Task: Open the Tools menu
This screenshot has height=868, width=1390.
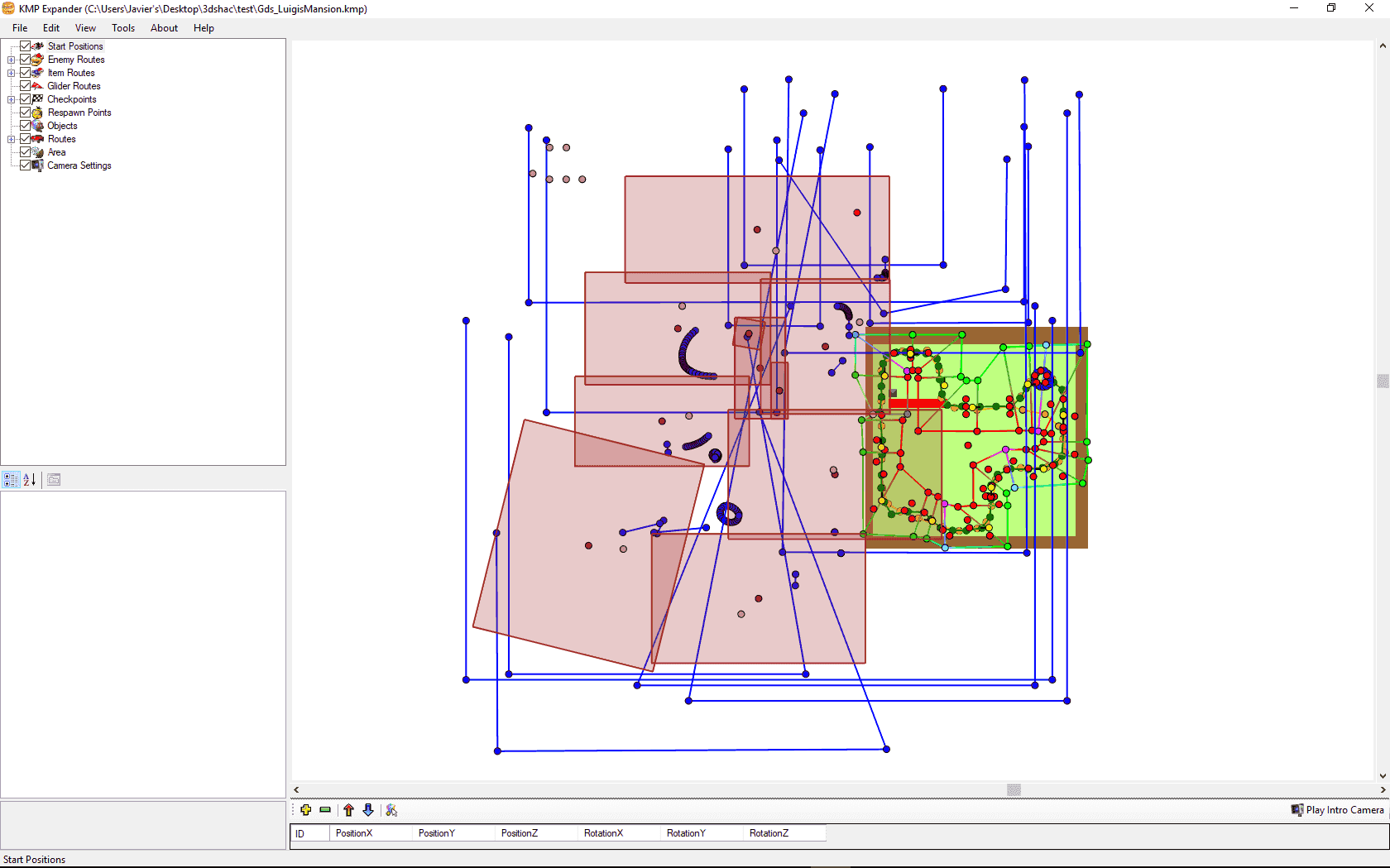Action: 123,28
